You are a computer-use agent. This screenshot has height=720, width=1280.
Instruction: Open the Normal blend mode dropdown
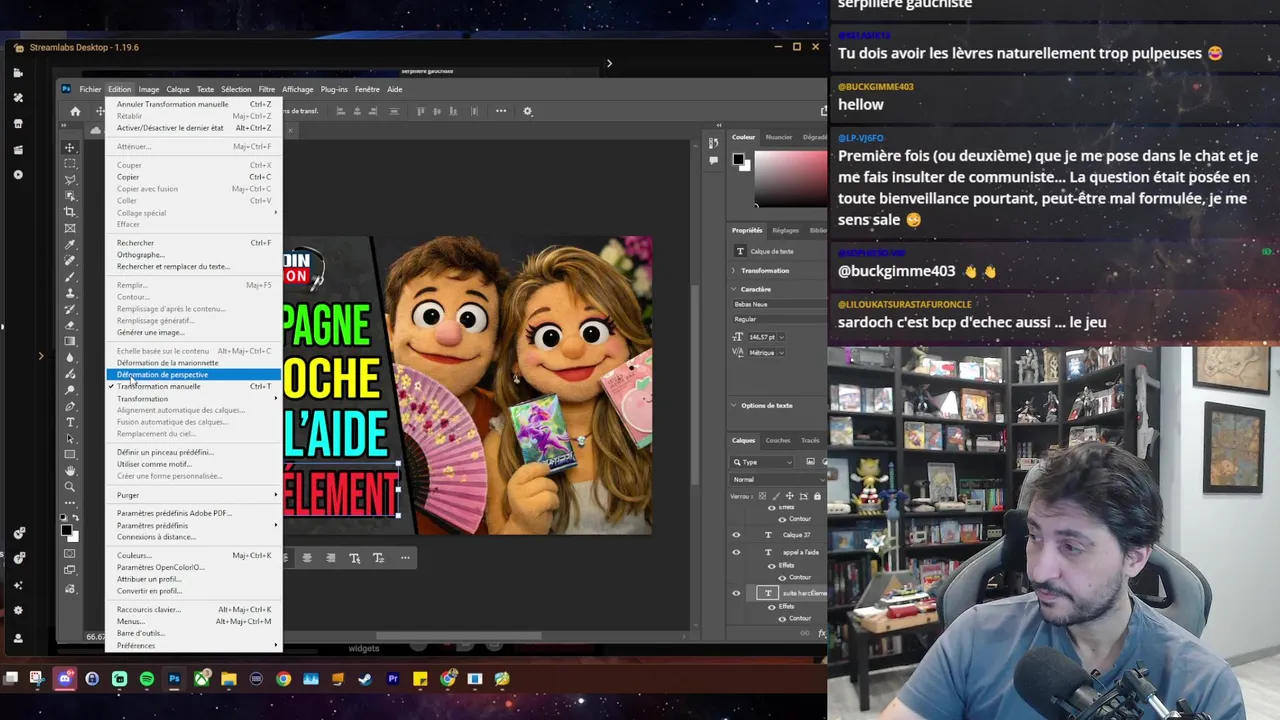click(x=778, y=480)
